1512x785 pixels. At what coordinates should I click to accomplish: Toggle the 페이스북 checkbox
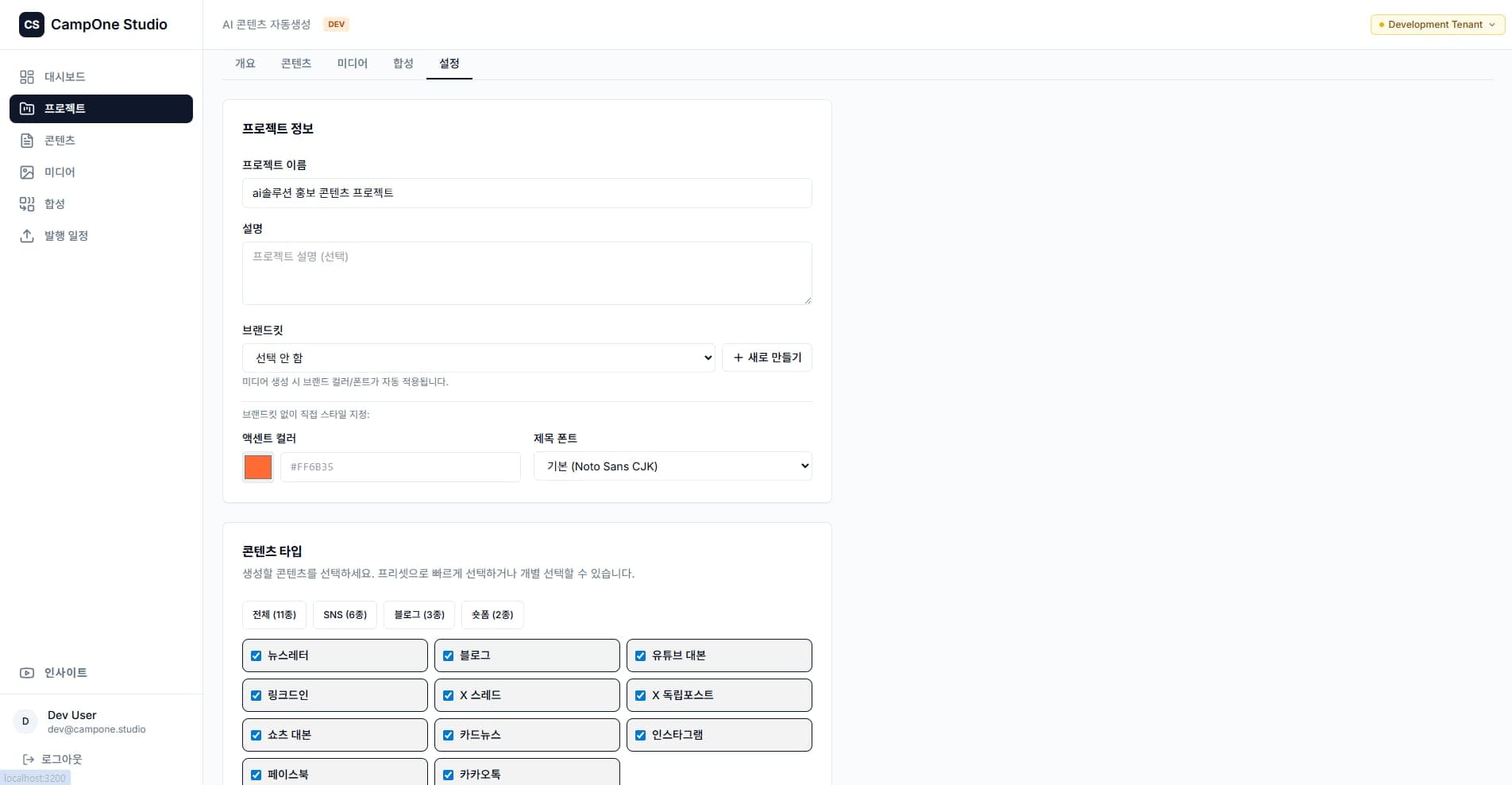pos(256,775)
